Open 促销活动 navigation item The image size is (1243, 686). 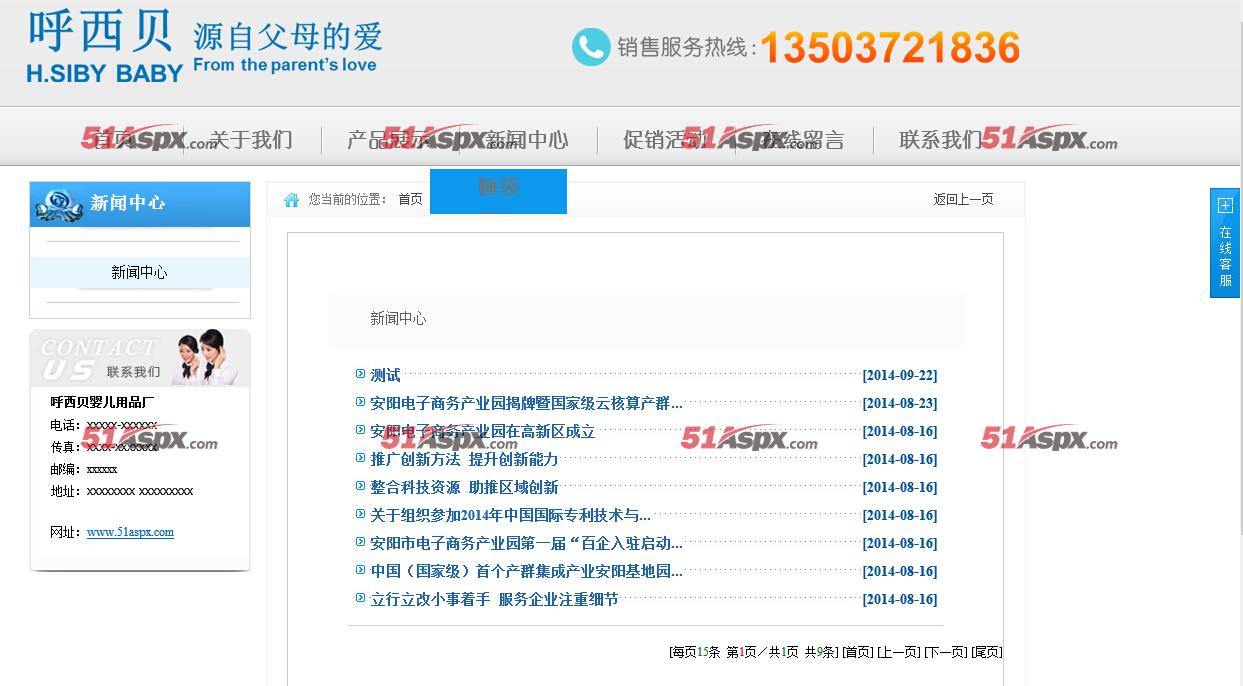665,140
